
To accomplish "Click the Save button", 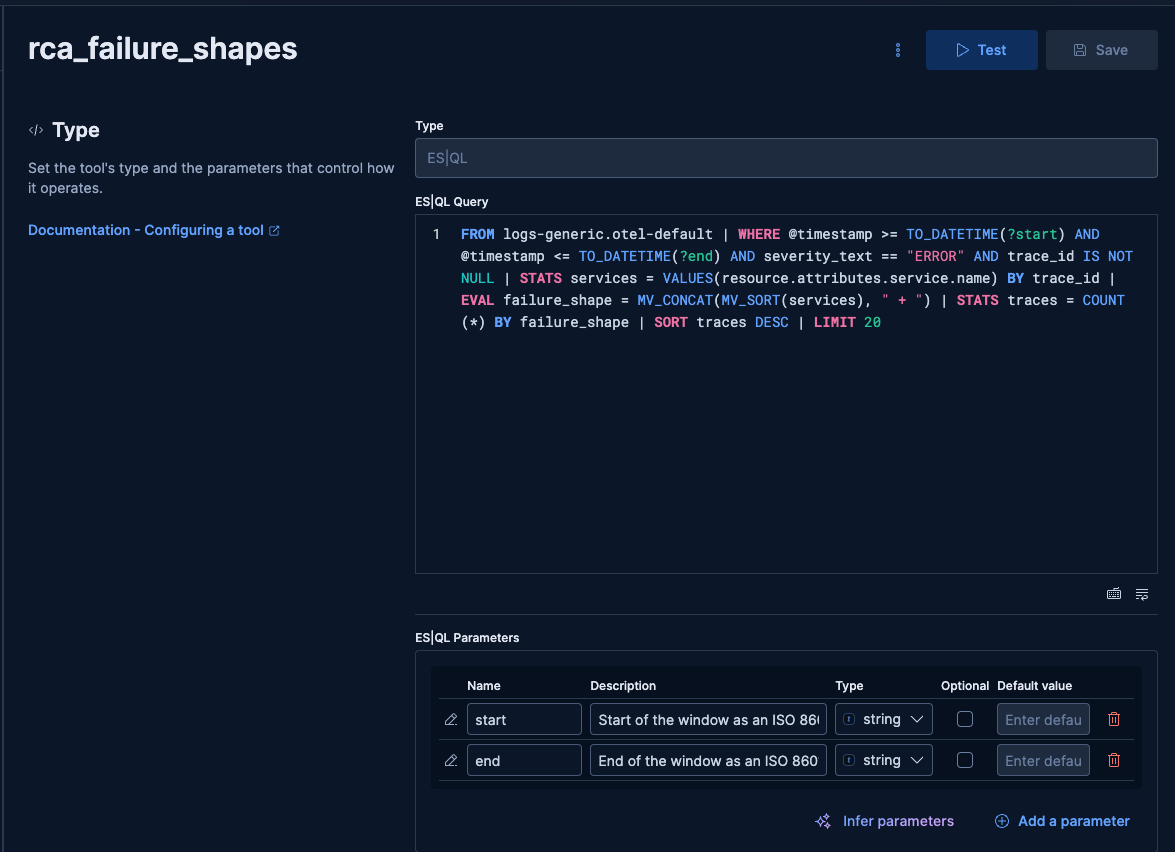I will coord(1102,50).
